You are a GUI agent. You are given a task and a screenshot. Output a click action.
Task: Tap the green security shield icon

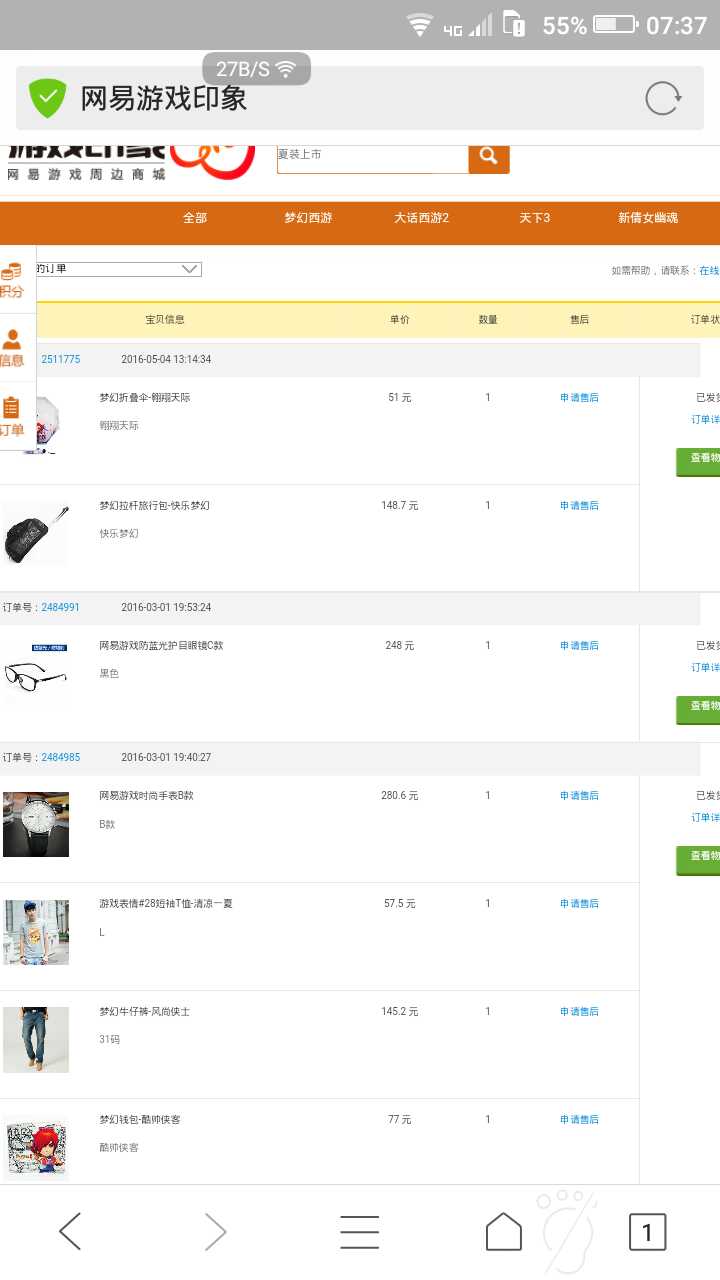coord(47,98)
